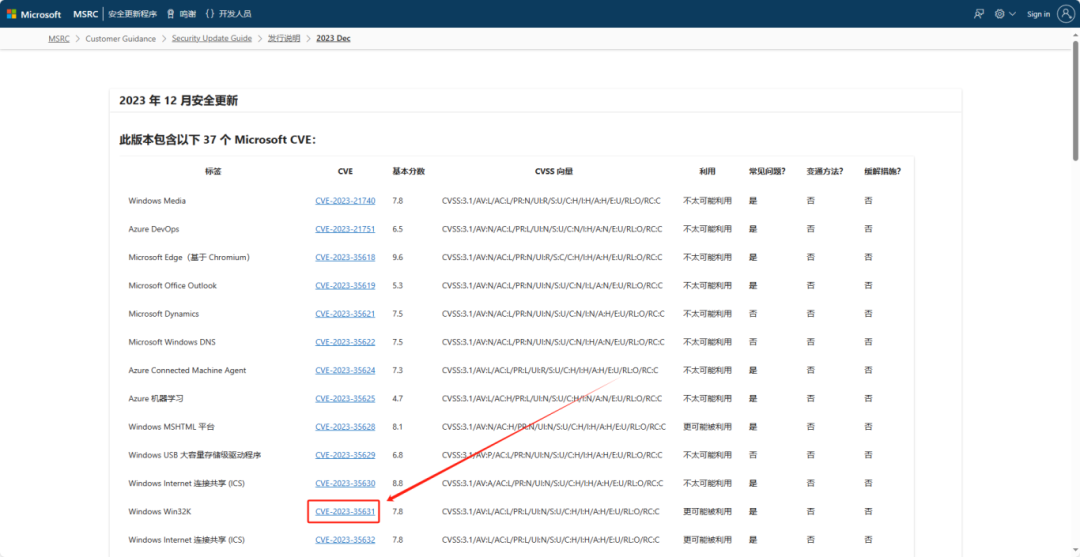The image size is (1080, 557).
Task: Click base score 4.7 cell
Action: pos(397,398)
